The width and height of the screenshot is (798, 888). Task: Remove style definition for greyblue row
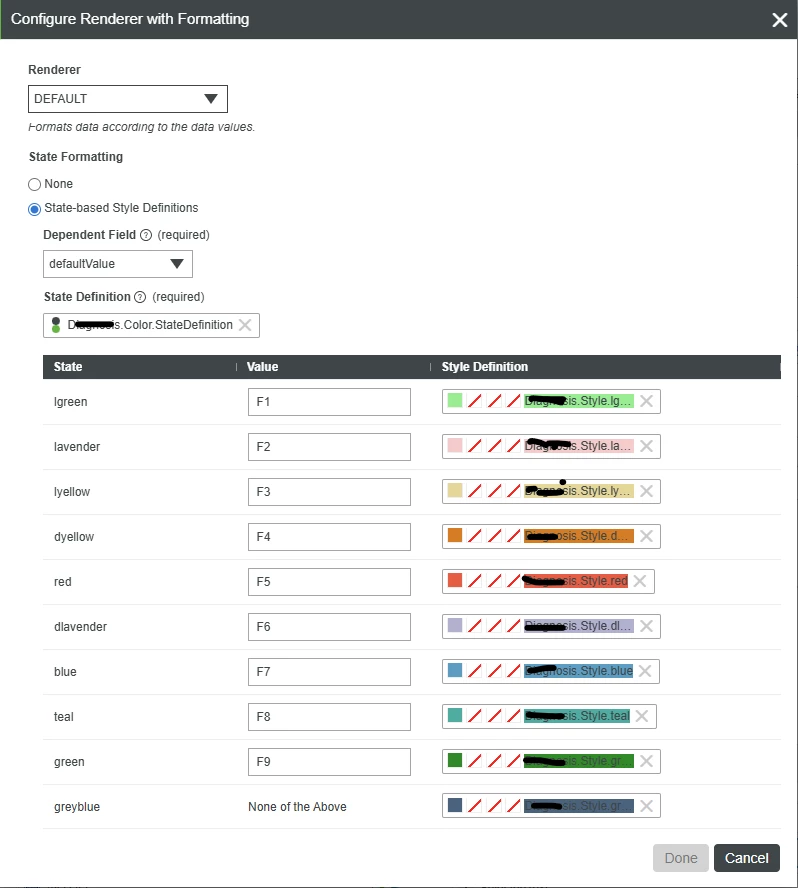646,806
